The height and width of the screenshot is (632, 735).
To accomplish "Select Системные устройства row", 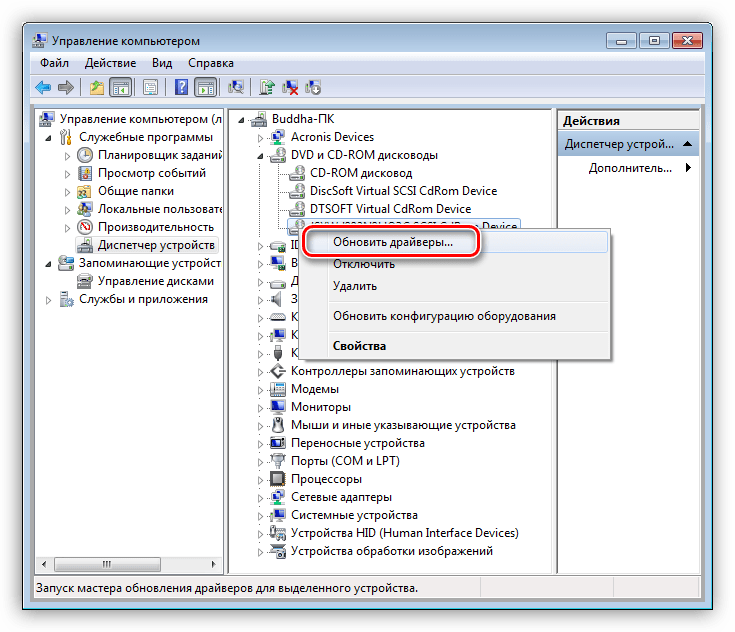I will 354,515.
